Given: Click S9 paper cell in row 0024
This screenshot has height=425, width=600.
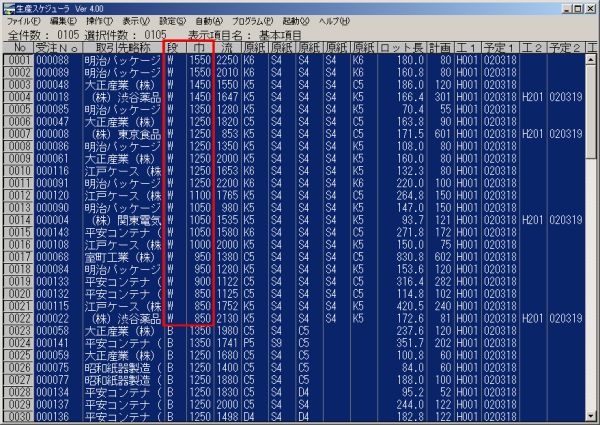Looking at the screenshot, I should point(276,343).
